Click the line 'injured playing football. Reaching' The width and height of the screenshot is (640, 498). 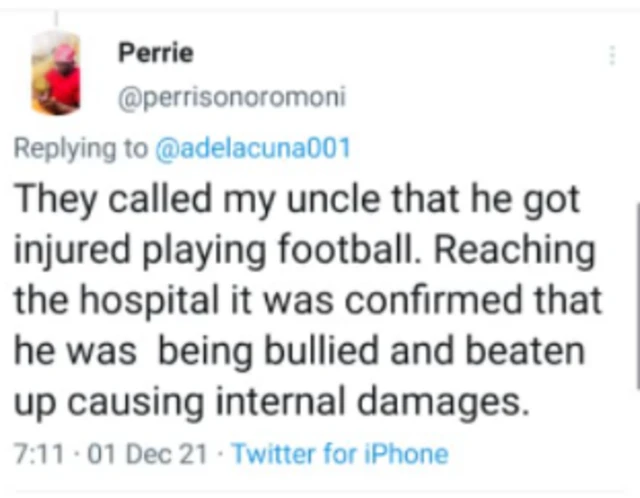click(304, 249)
